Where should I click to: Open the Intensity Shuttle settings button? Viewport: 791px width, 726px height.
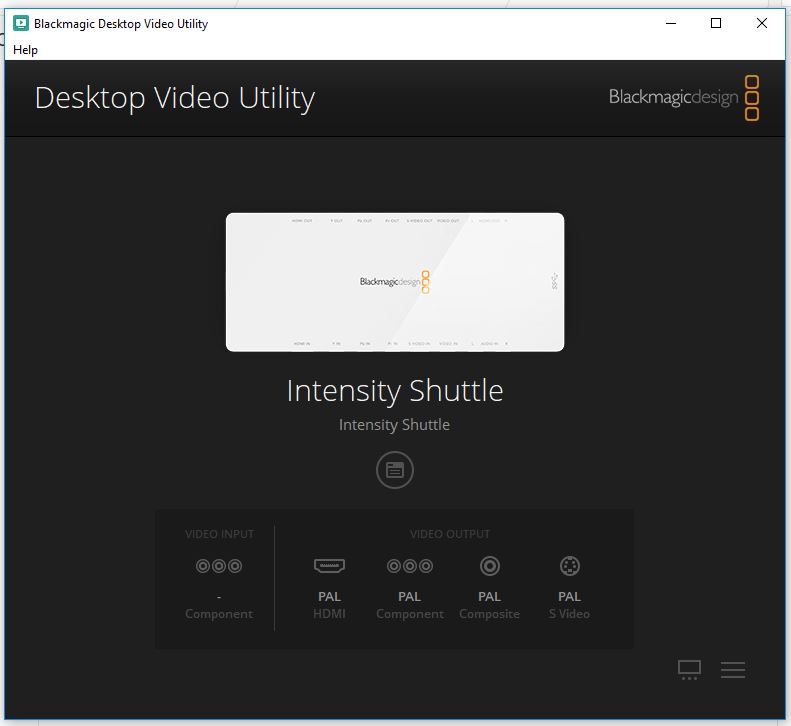coord(395,470)
